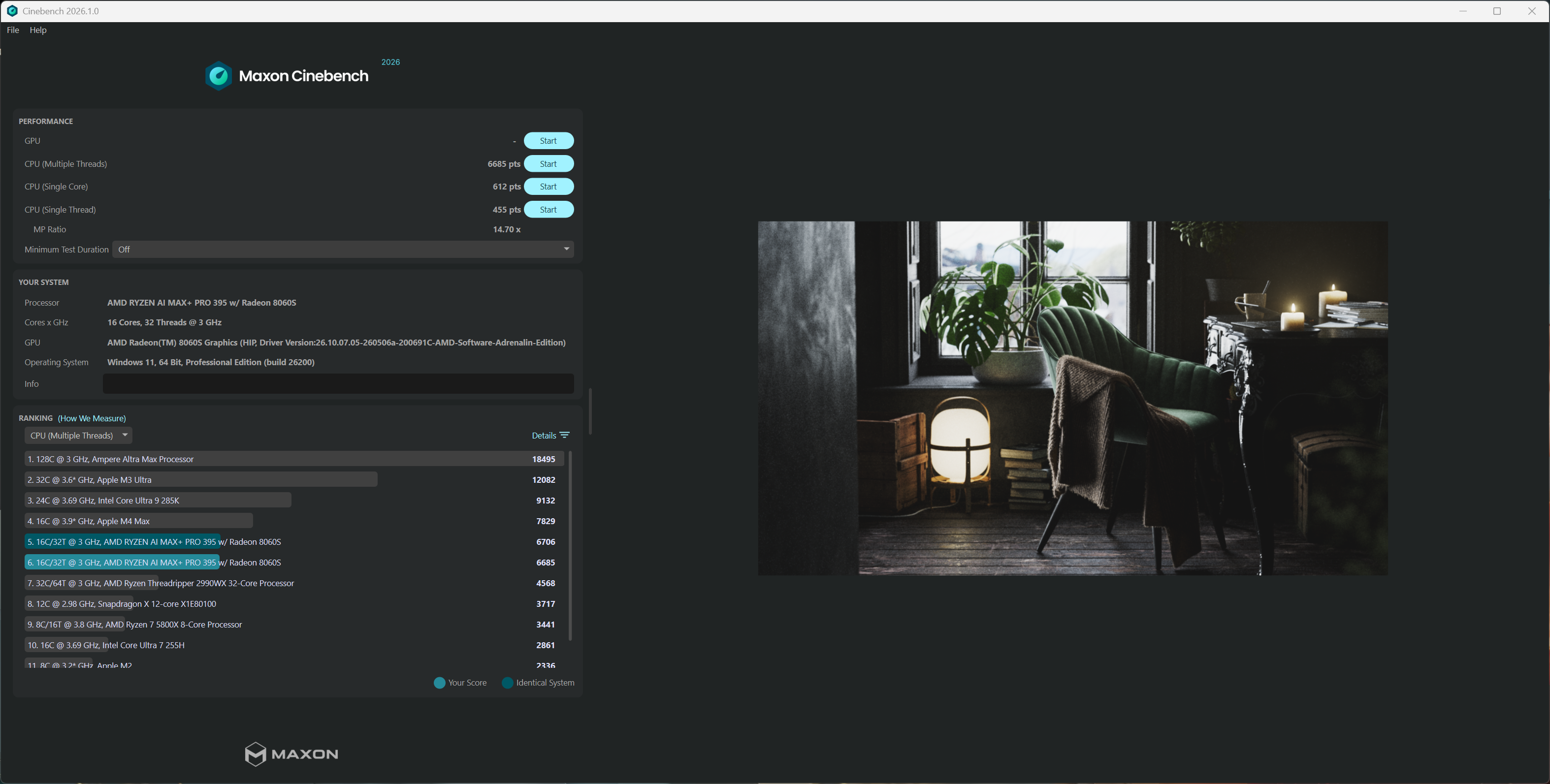
Task: Open the Help menu
Action: point(38,30)
